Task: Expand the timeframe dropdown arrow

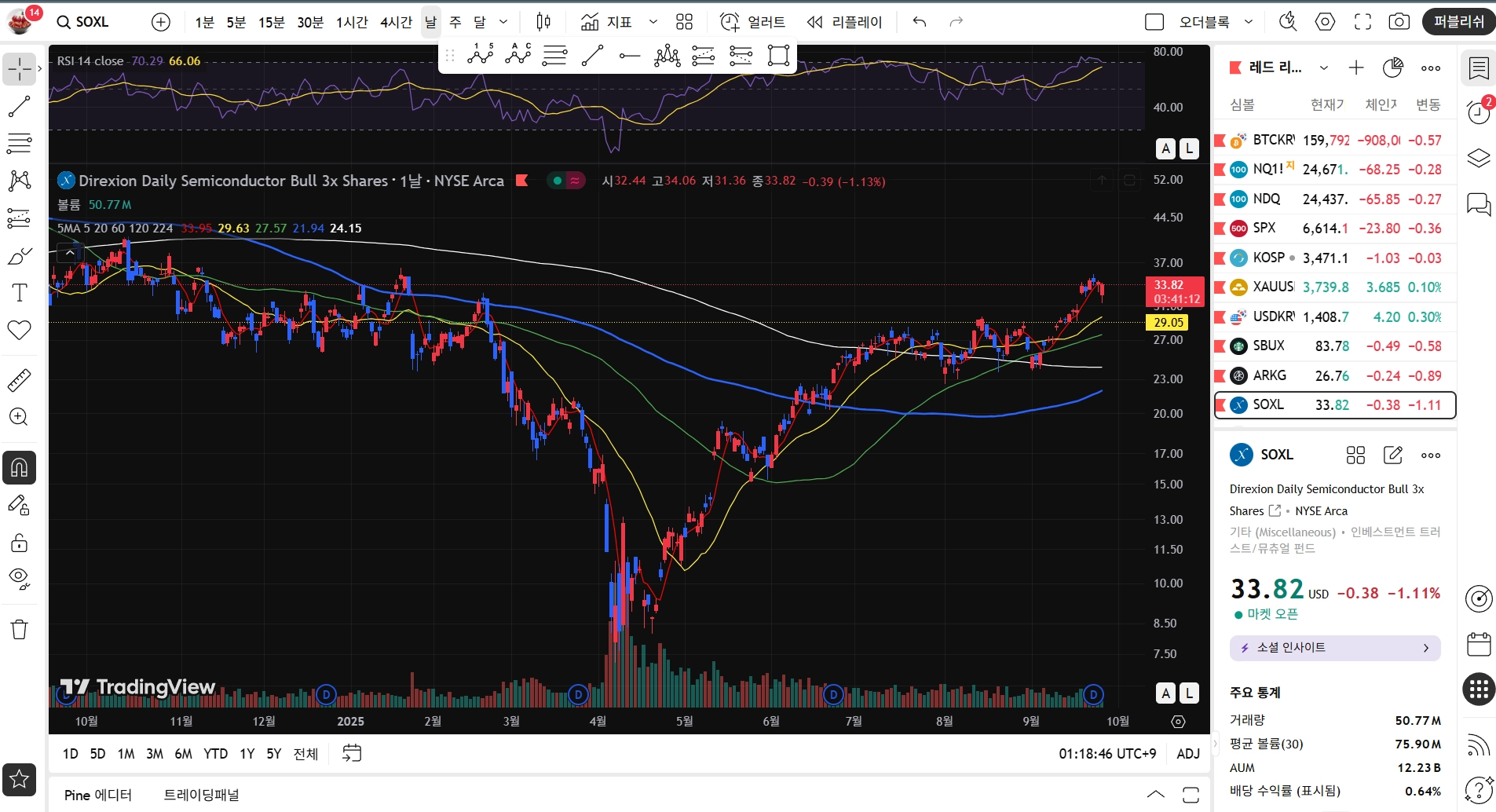Action: (503, 22)
